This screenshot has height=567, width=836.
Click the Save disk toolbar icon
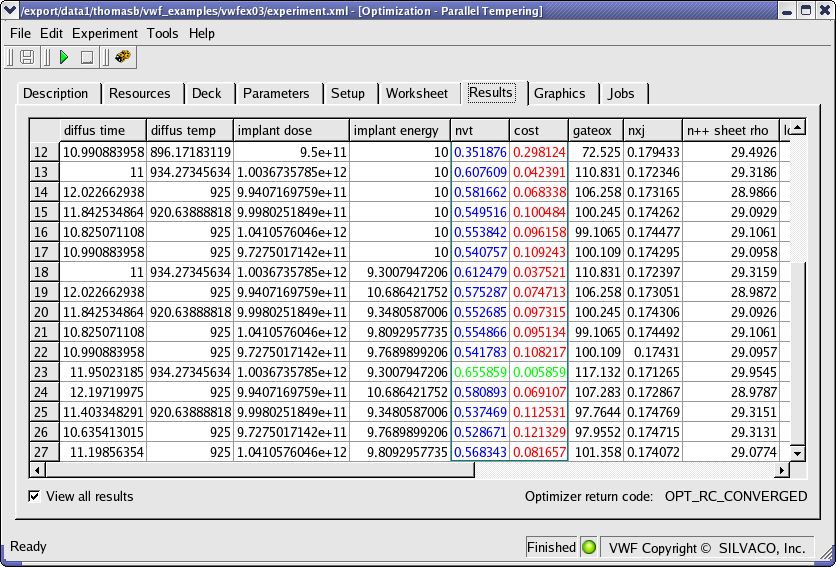click(x=27, y=57)
